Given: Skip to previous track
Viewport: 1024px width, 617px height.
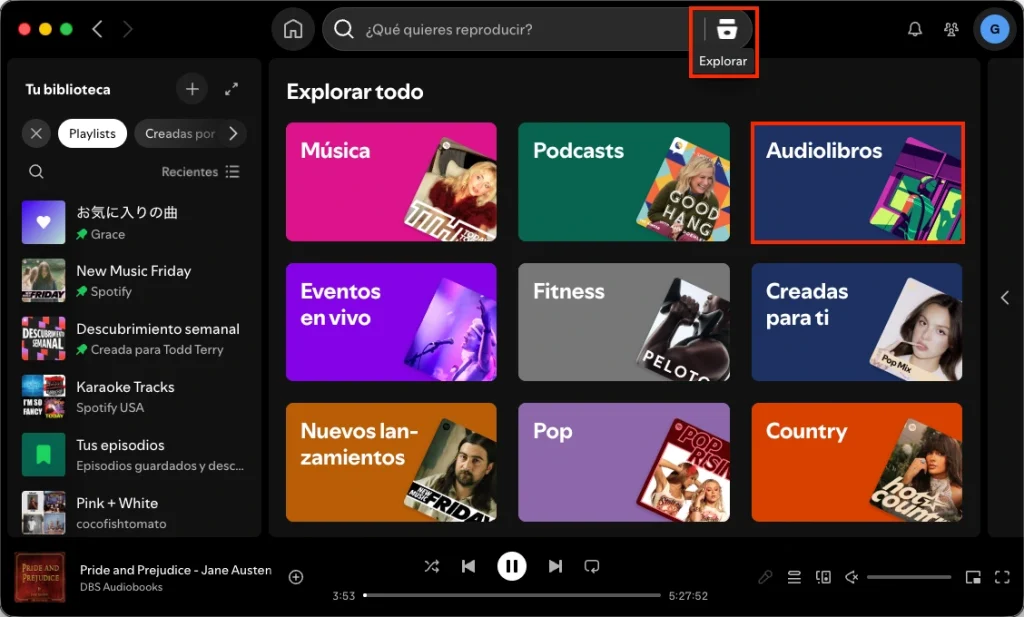Looking at the screenshot, I should 468,566.
